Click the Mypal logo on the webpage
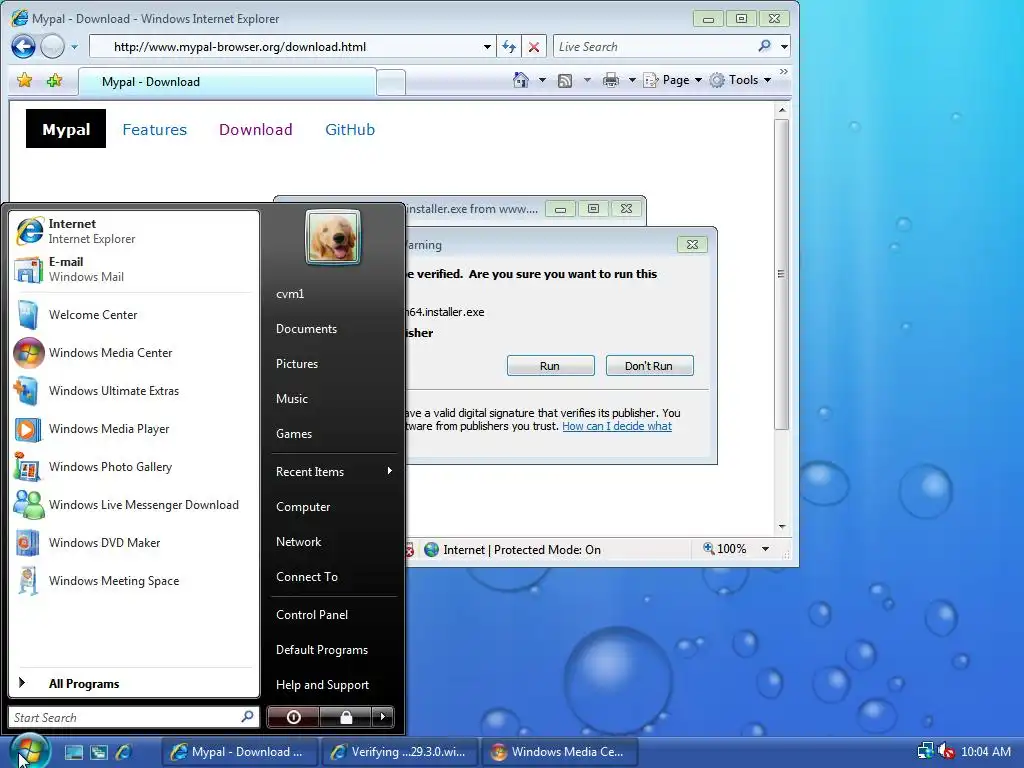 pos(66,129)
